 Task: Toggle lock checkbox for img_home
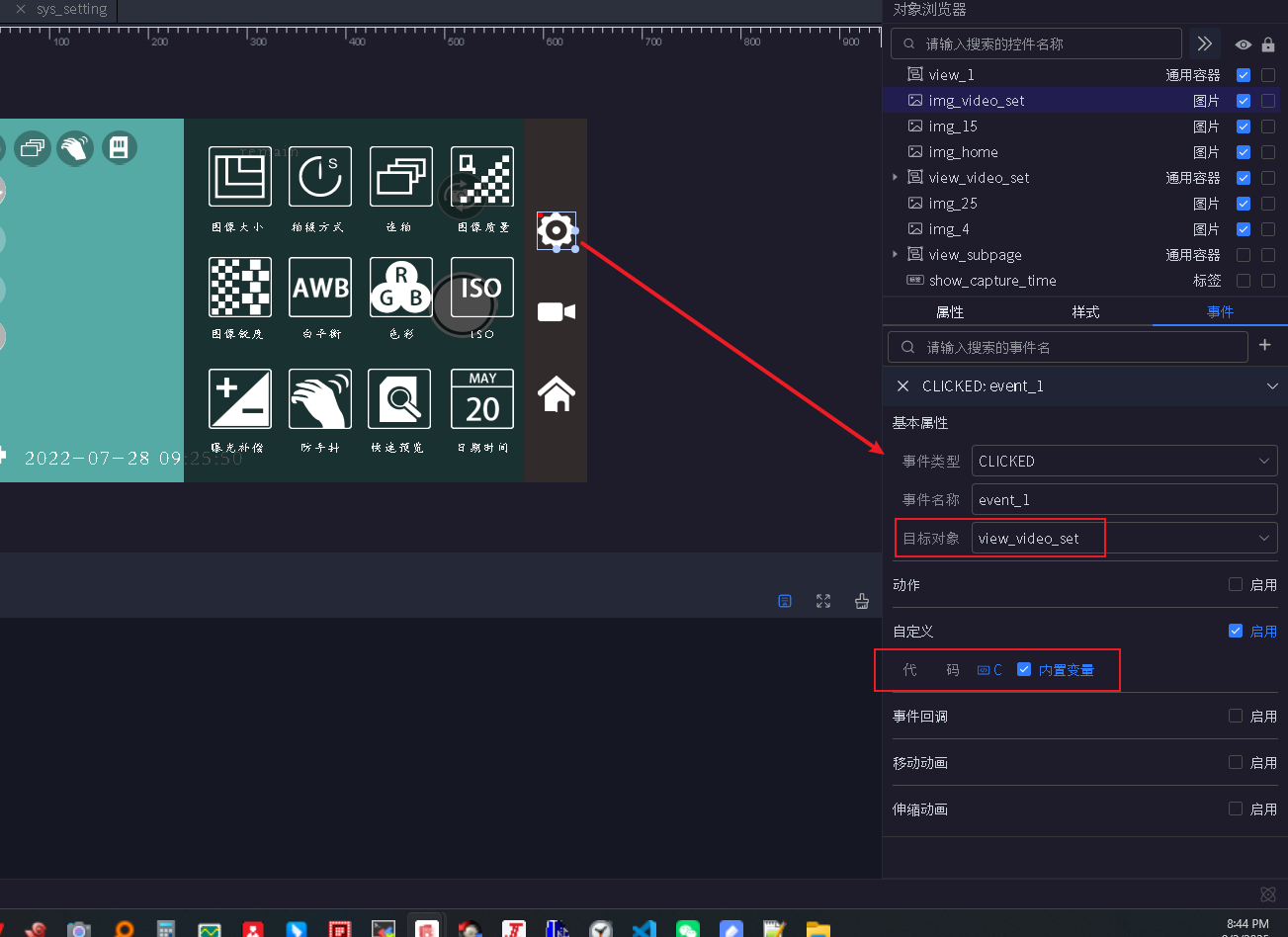coord(1268,152)
